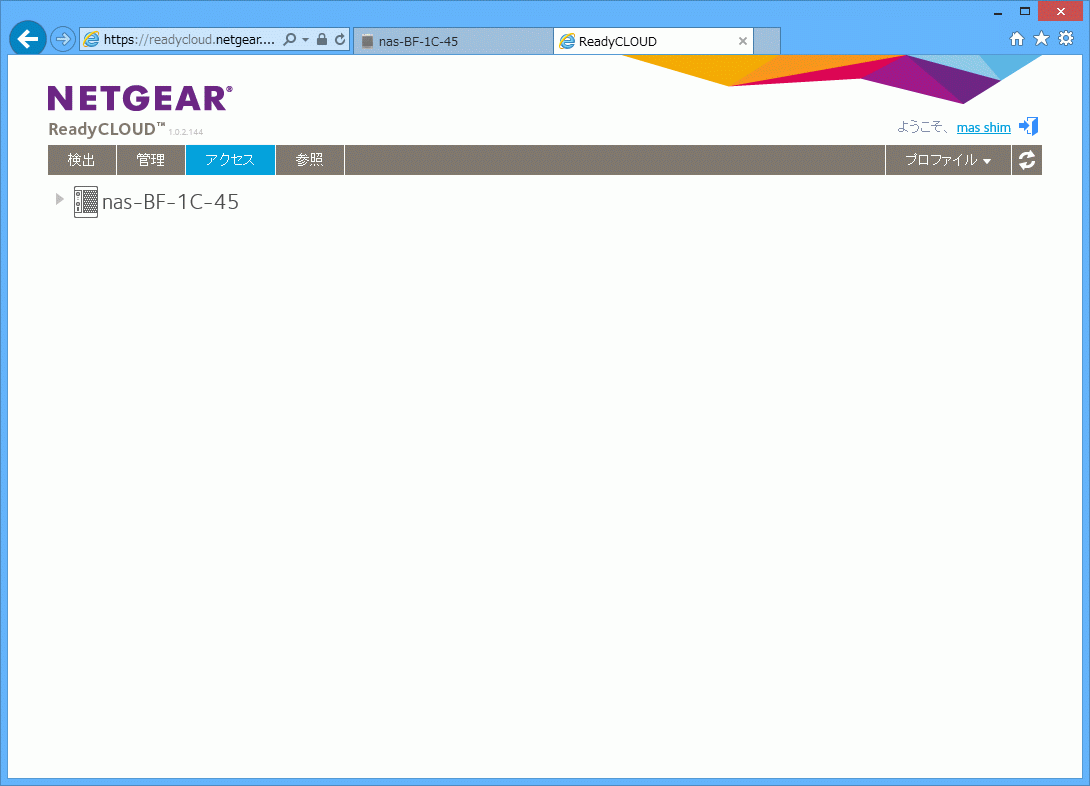Click the logout icon beside mas shim
This screenshot has height=786, width=1090.
[x=1028, y=127]
